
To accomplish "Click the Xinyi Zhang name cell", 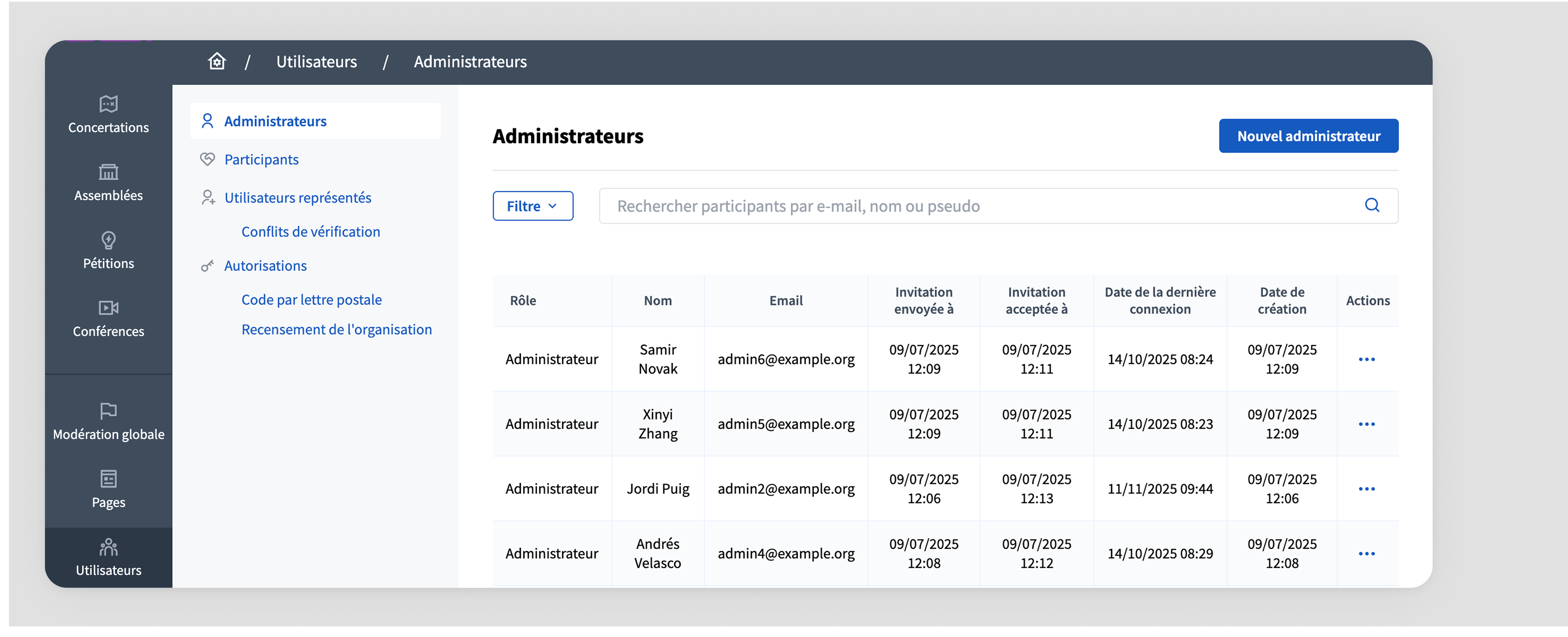I will (657, 424).
